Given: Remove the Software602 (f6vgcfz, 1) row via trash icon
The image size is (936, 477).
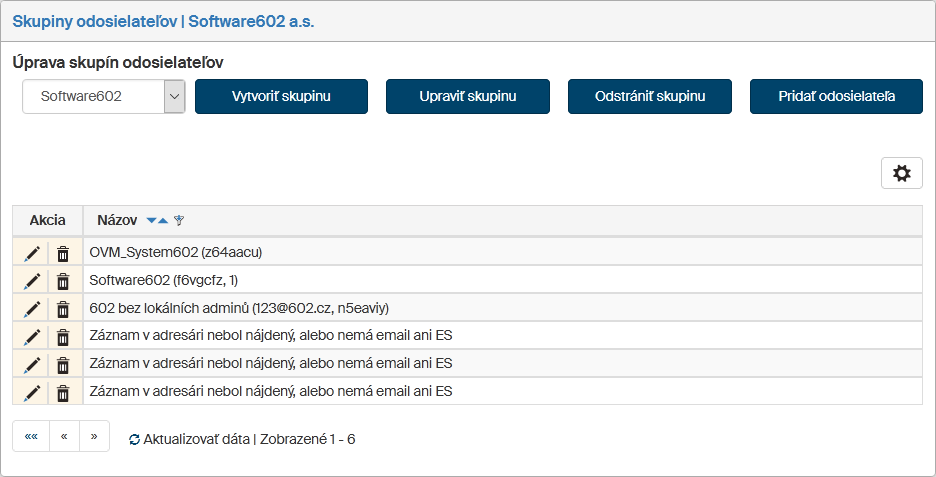Looking at the screenshot, I should click(x=63, y=281).
